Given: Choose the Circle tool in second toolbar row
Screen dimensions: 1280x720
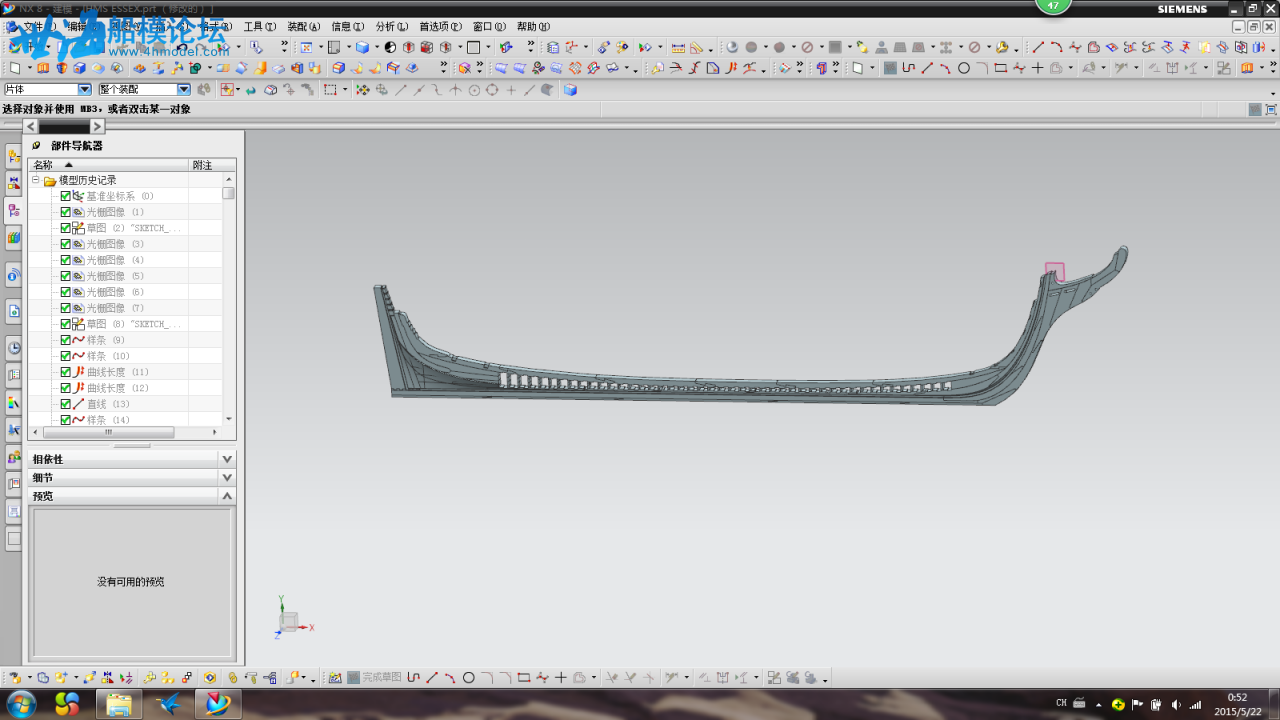Looking at the screenshot, I should [964, 68].
